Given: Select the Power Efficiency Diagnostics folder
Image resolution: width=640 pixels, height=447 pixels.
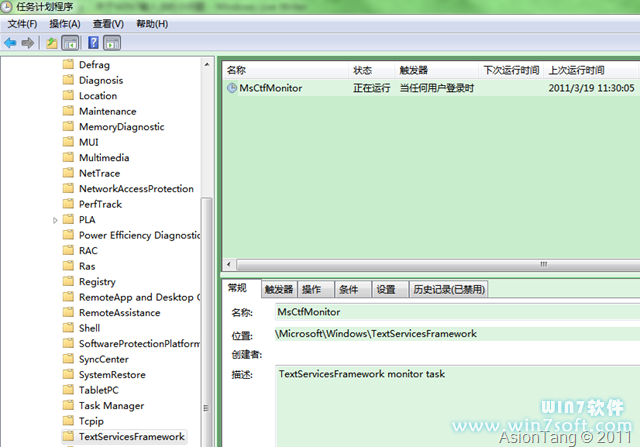Looking at the screenshot, I should [x=139, y=235].
